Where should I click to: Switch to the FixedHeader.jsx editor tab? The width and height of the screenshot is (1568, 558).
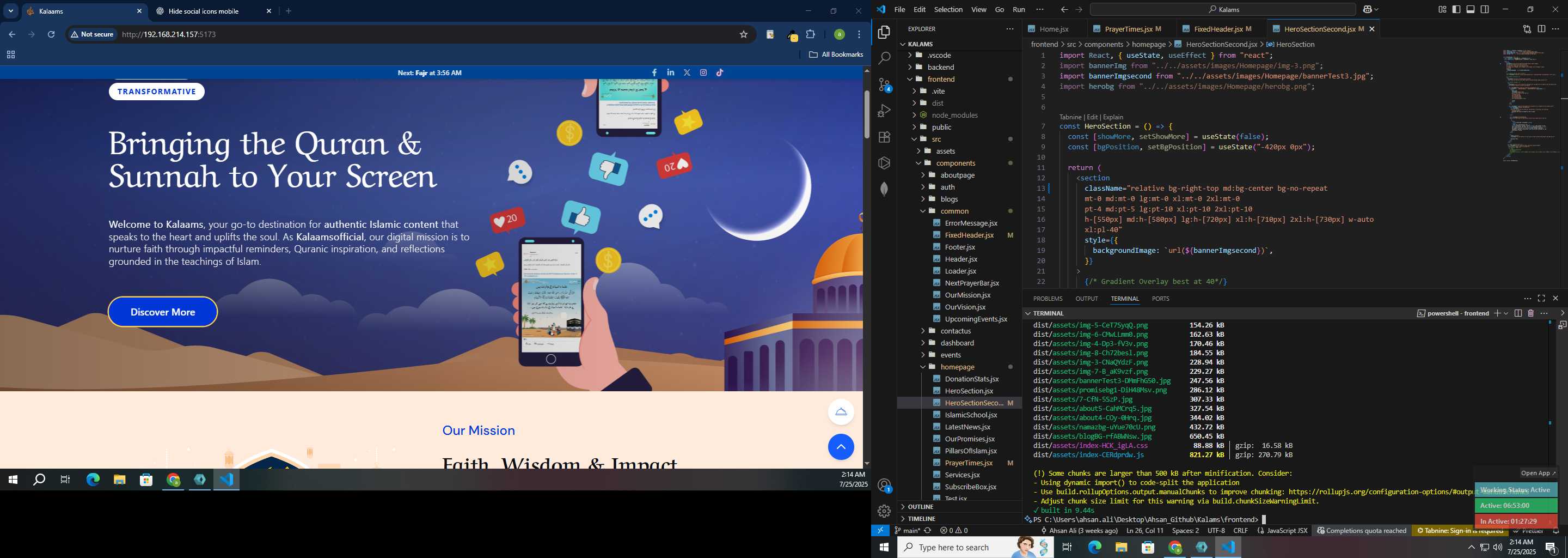point(1222,29)
